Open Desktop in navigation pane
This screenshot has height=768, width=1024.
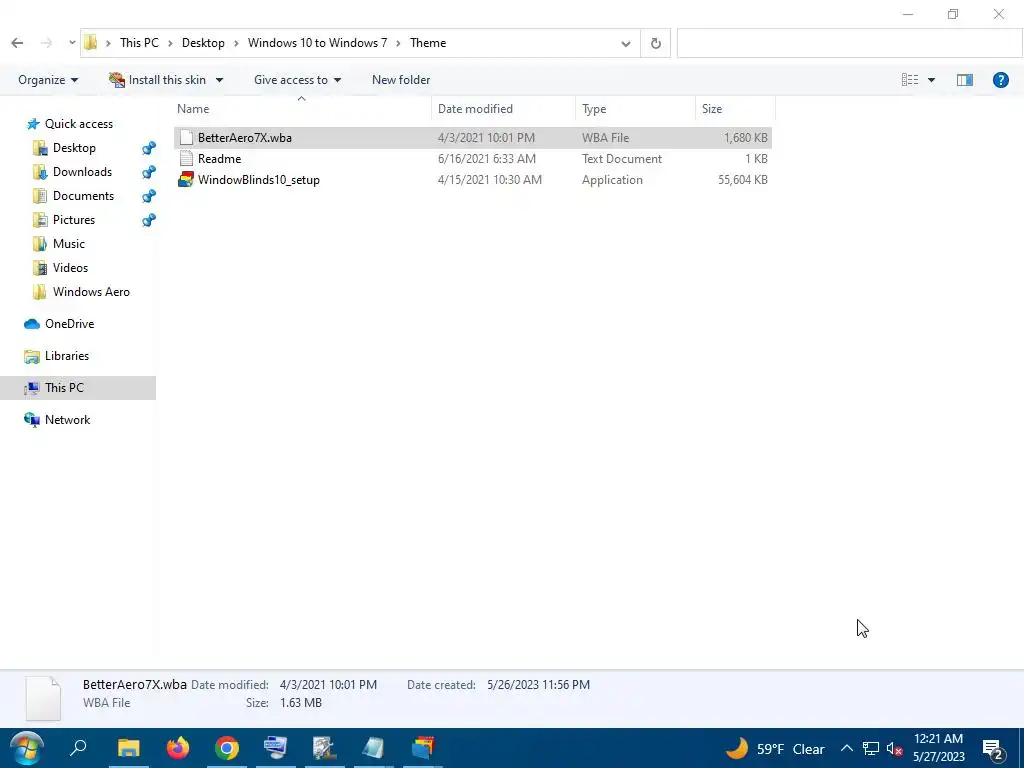pyautogui.click(x=74, y=148)
